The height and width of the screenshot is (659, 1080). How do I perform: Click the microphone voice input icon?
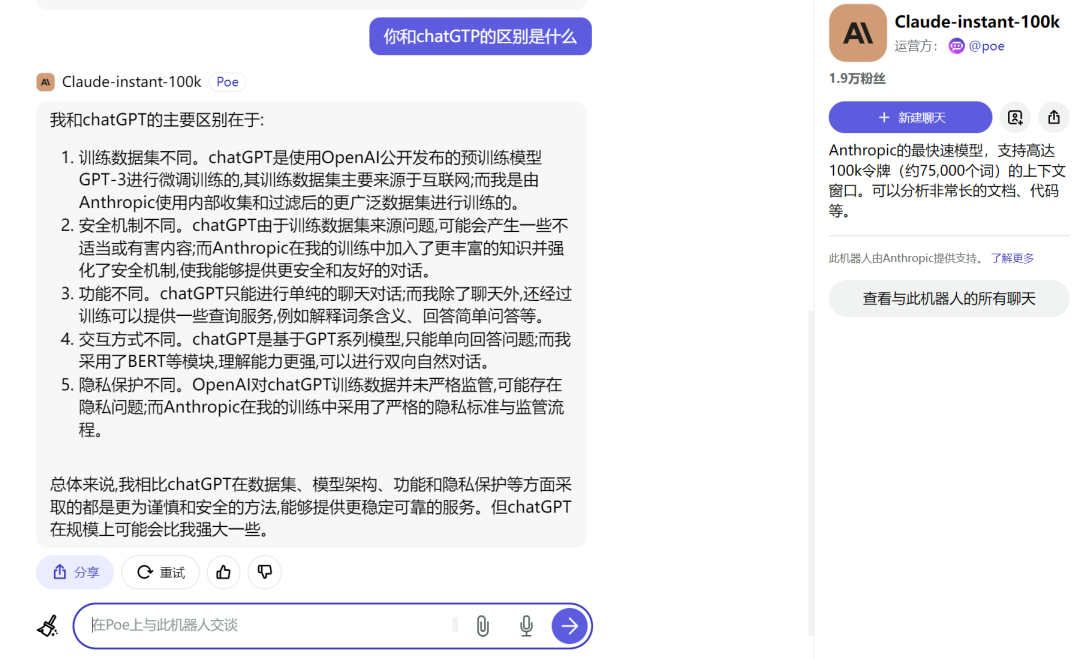[x=526, y=626]
